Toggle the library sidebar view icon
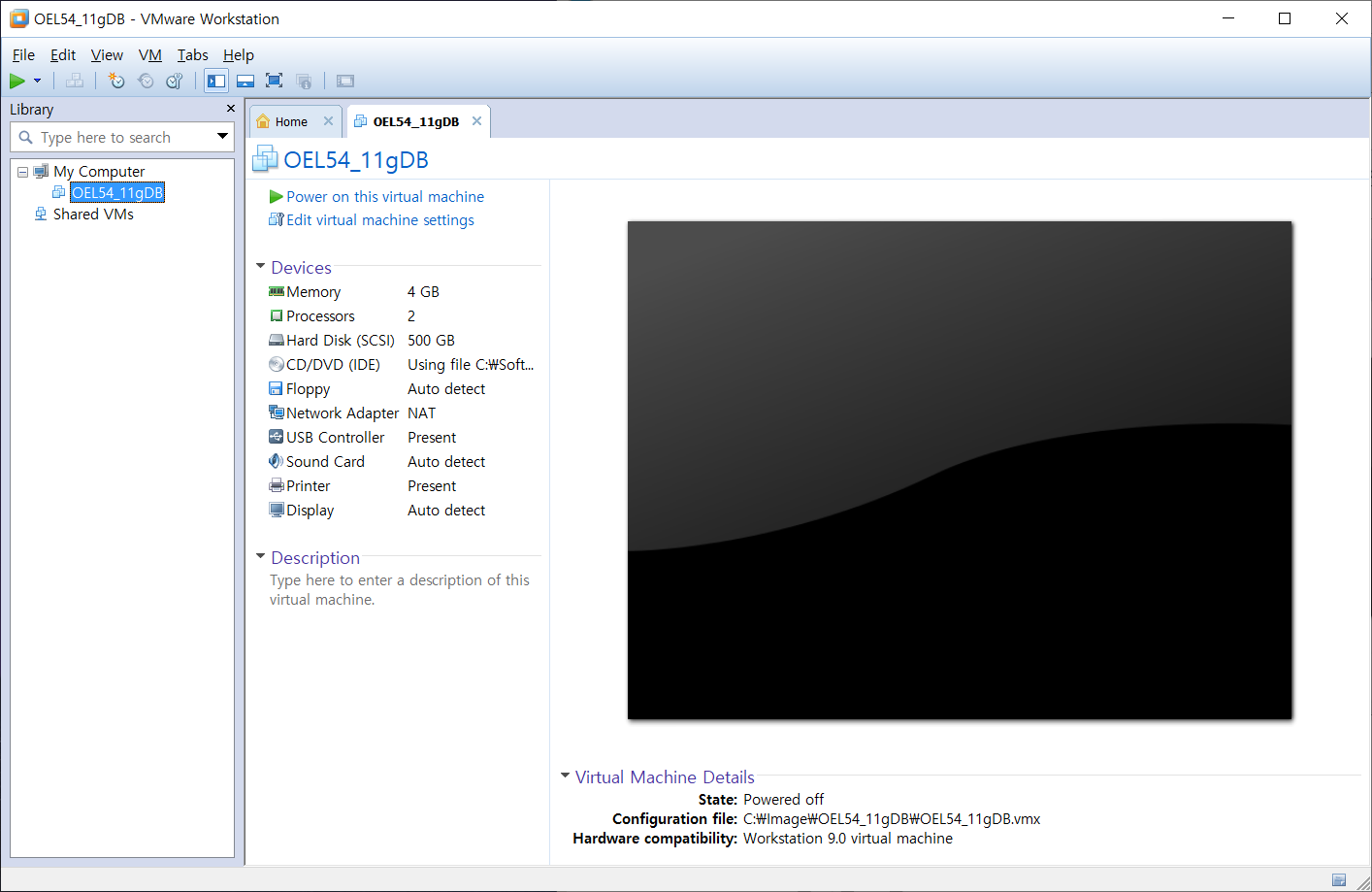This screenshot has height=892, width=1372. point(216,81)
